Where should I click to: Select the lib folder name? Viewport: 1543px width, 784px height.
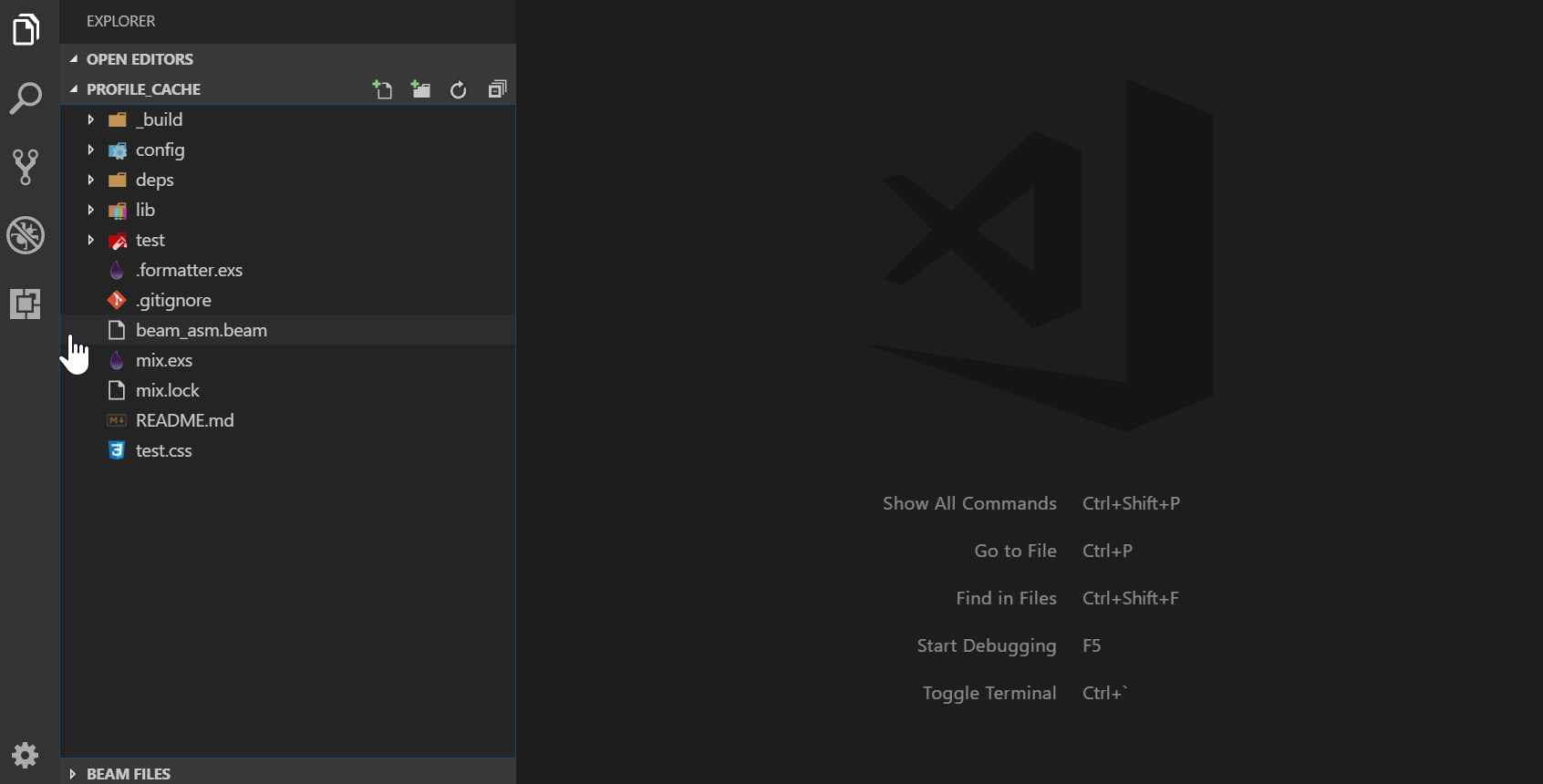pos(145,210)
